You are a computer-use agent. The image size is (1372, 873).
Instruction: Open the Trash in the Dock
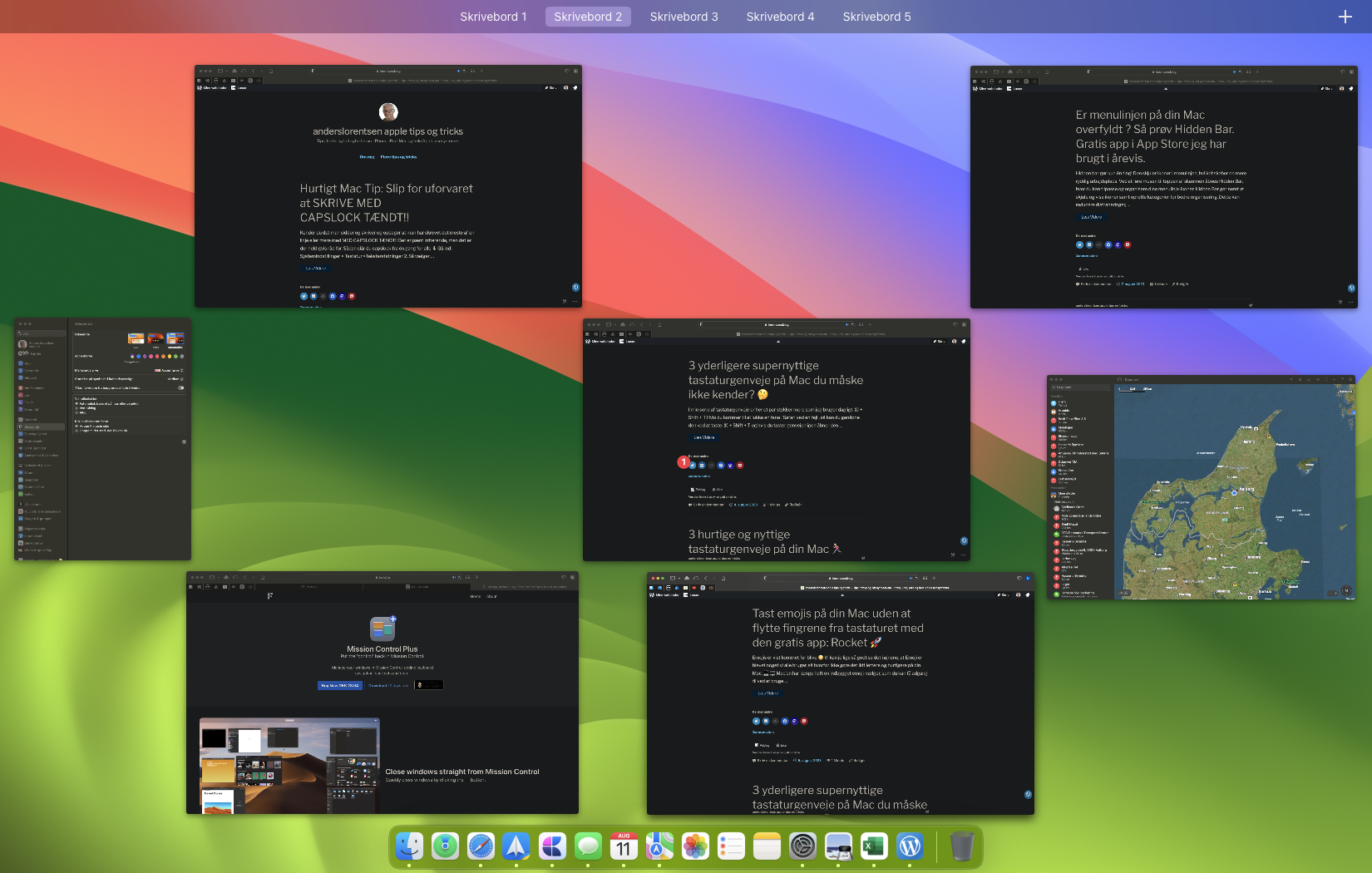(x=961, y=846)
